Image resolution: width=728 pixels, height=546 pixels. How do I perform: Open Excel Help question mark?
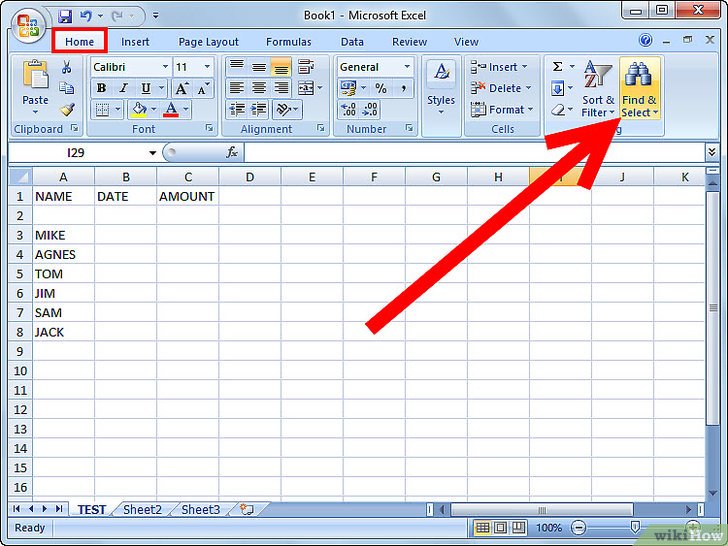[645, 40]
